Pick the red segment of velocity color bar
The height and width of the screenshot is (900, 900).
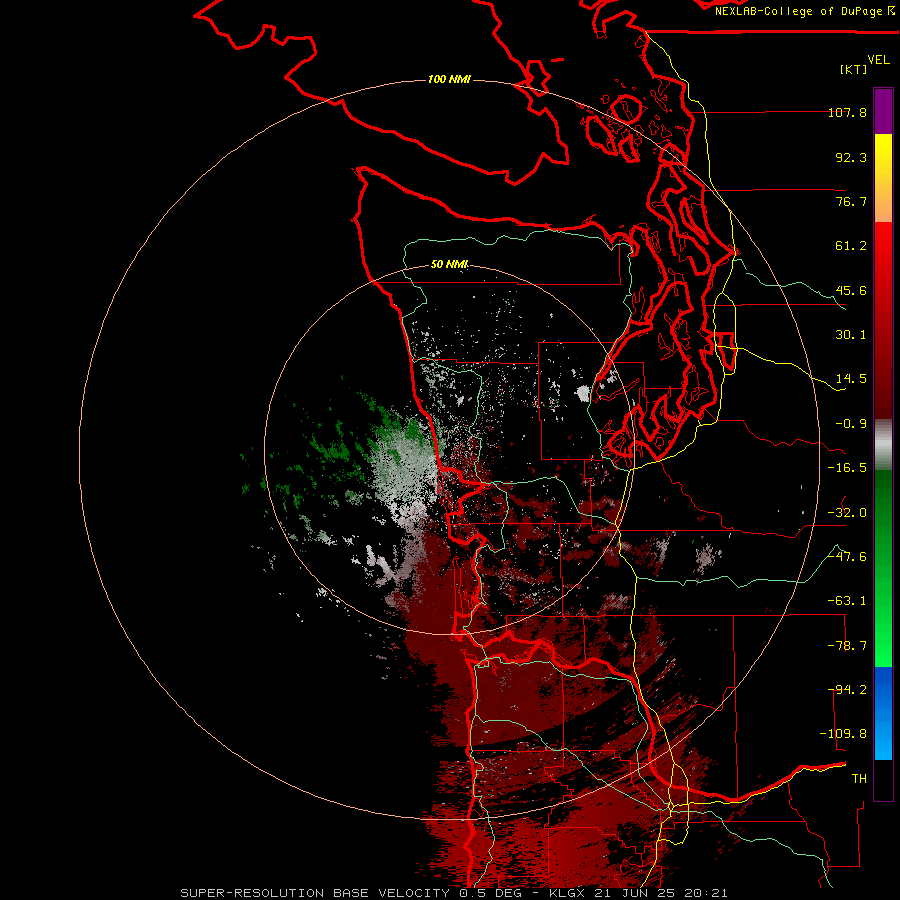click(x=883, y=320)
